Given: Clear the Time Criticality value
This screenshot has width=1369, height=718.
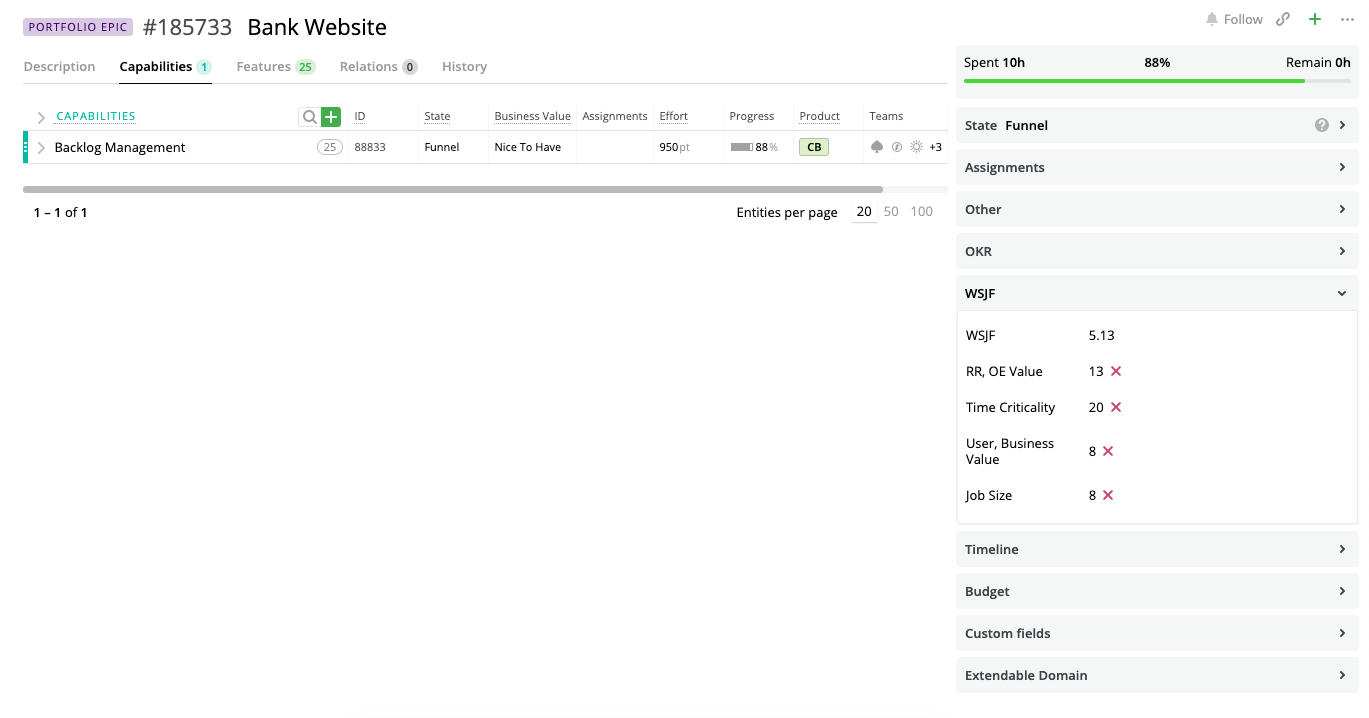Looking at the screenshot, I should 1116,407.
